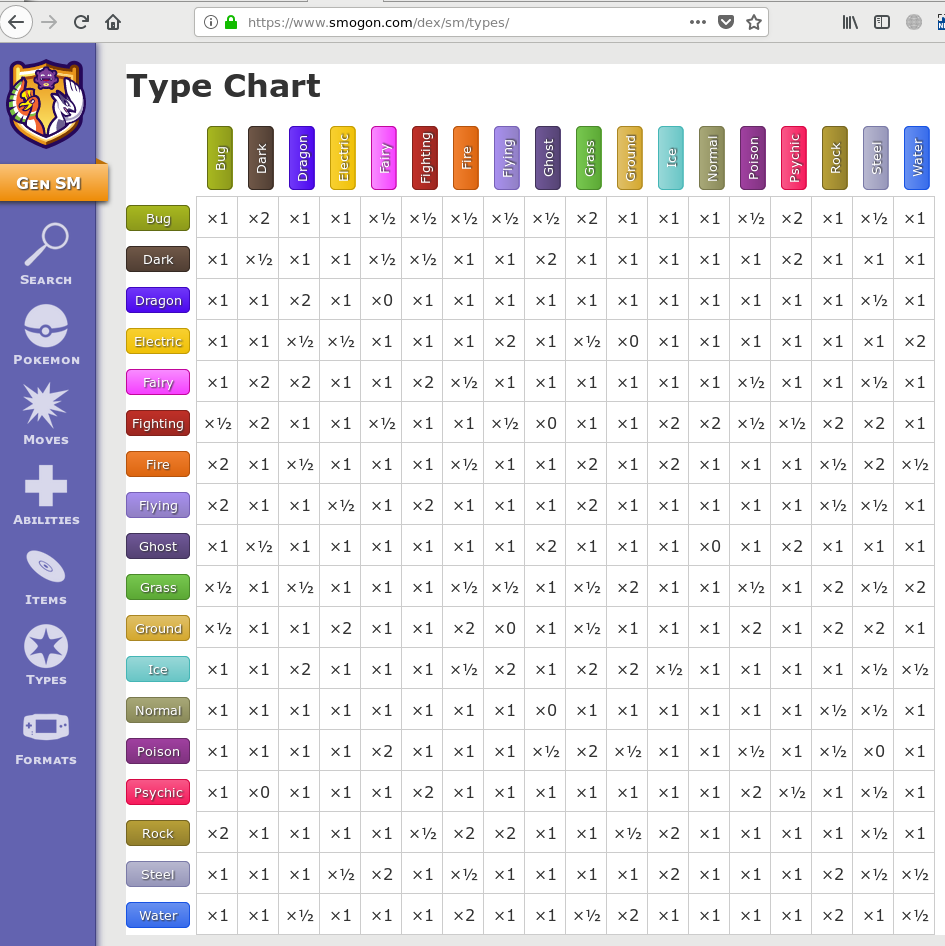Viewport: 945px width, 946px height.
Task: Open the Flying row type label
Action: [158, 506]
